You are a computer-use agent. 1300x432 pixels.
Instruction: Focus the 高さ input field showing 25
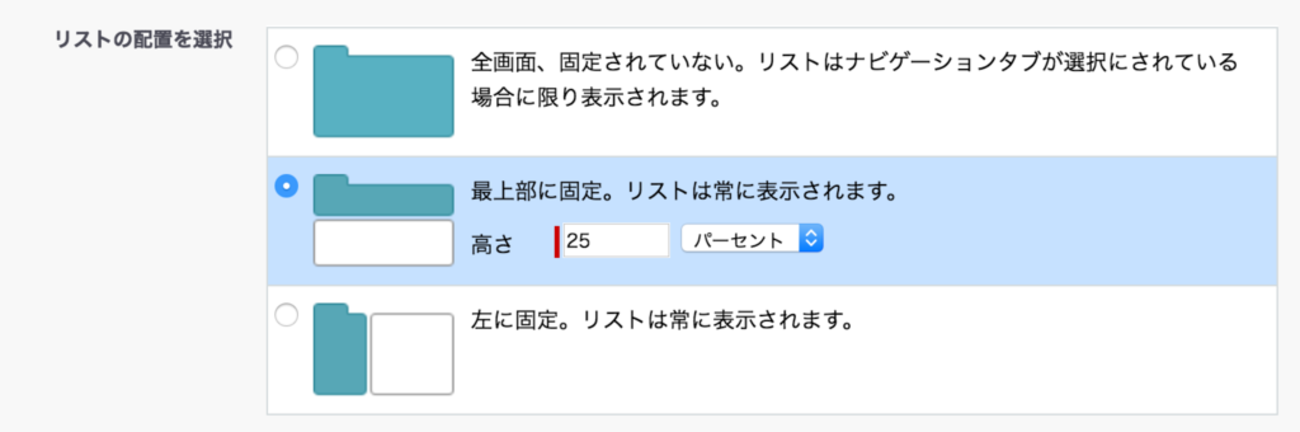pyautogui.click(x=616, y=241)
